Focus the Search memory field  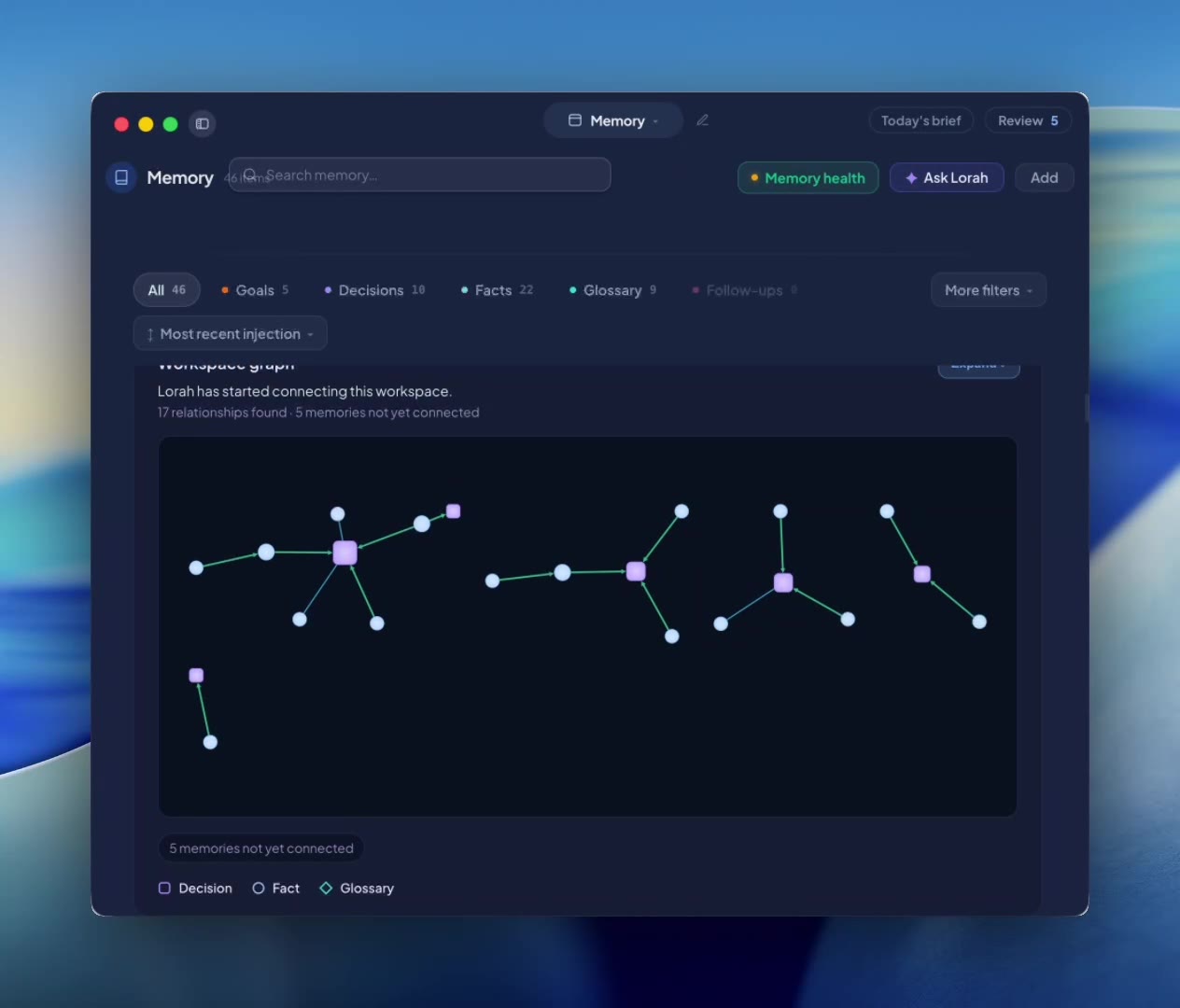420,175
